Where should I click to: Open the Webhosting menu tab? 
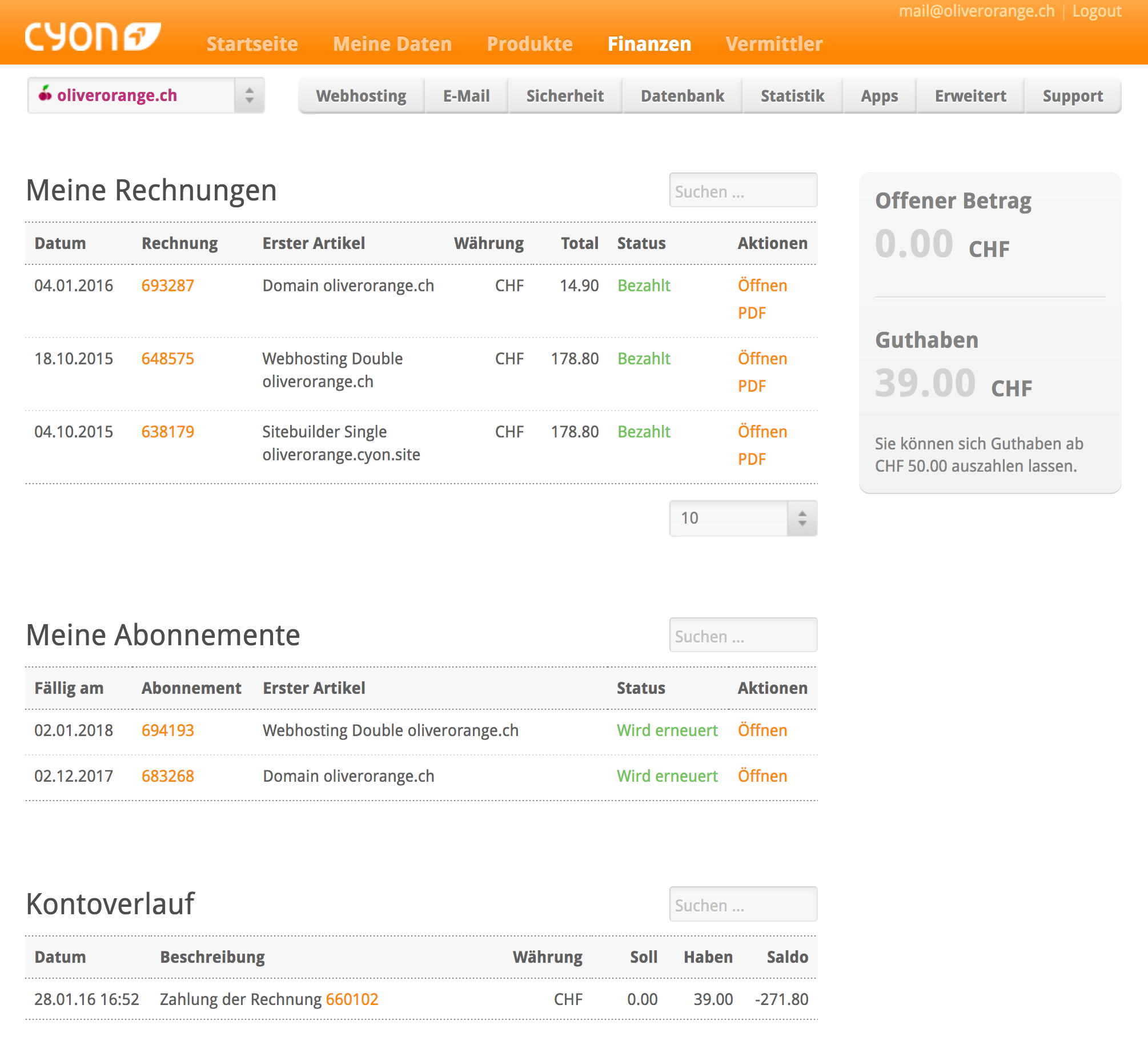tap(361, 96)
